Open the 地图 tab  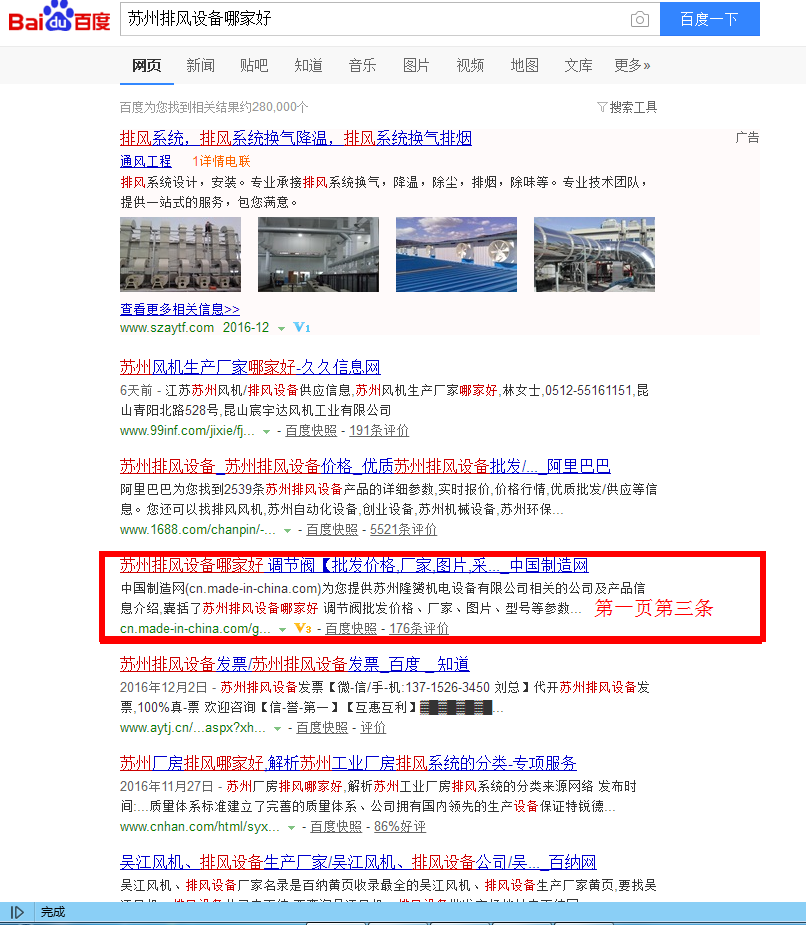click(x=525, y=65)
